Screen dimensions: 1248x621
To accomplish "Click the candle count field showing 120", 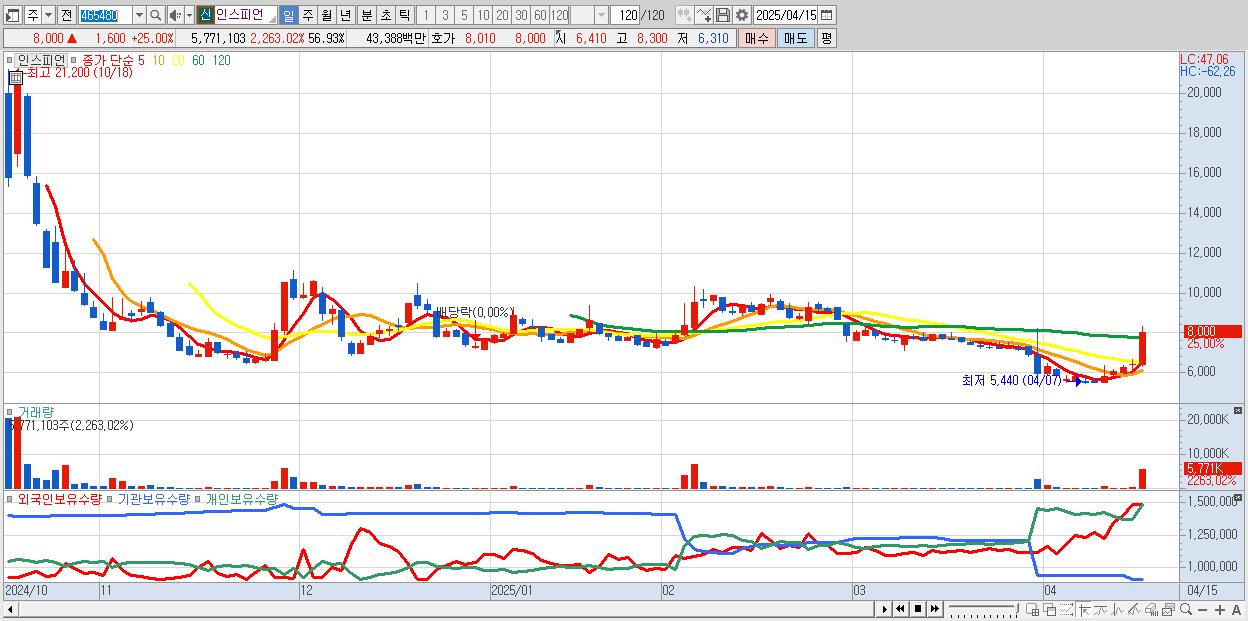I will tap(626, 15).
